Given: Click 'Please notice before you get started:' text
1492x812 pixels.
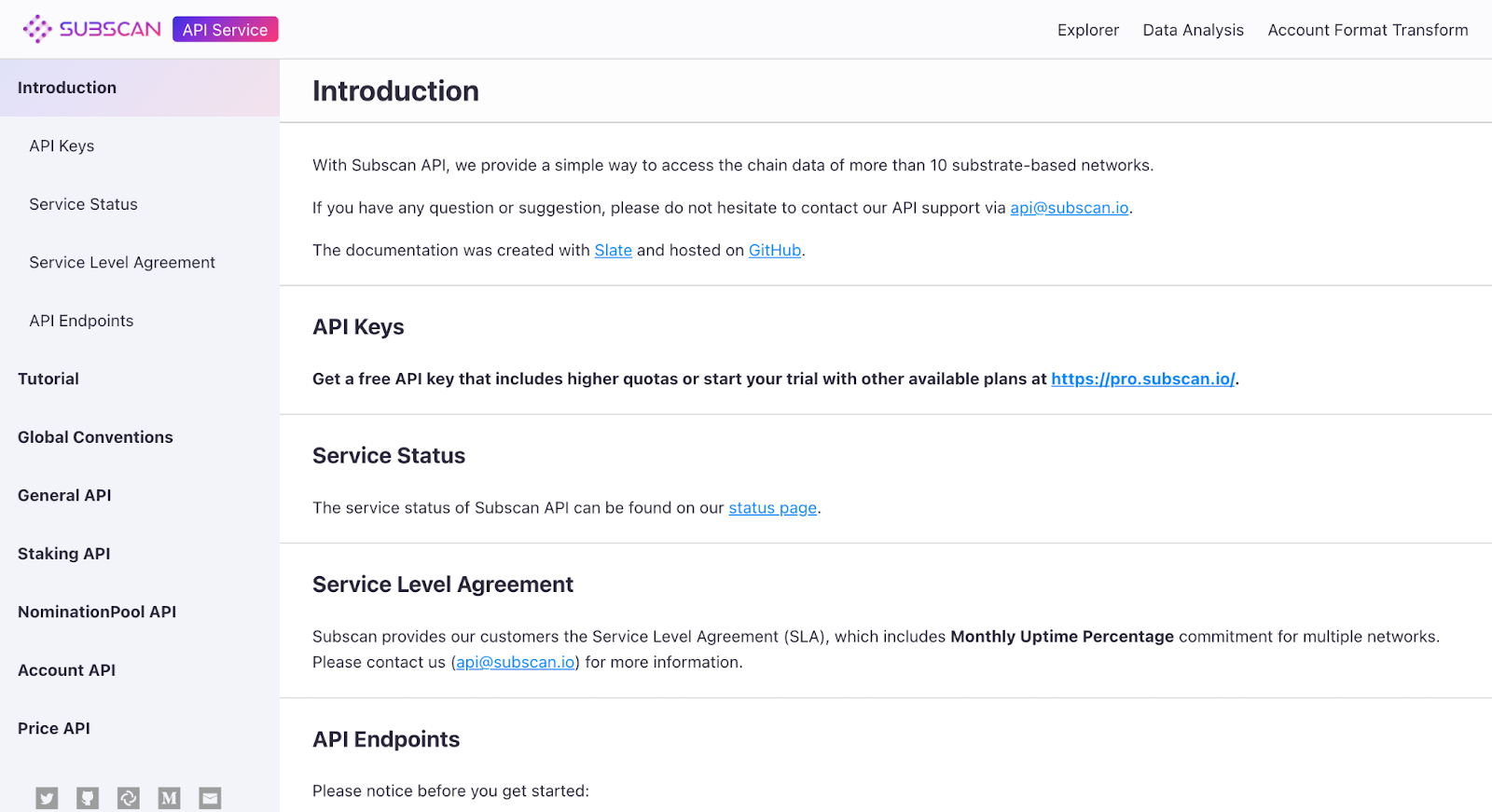Looking at the screenshot, I should pos(450,791).
